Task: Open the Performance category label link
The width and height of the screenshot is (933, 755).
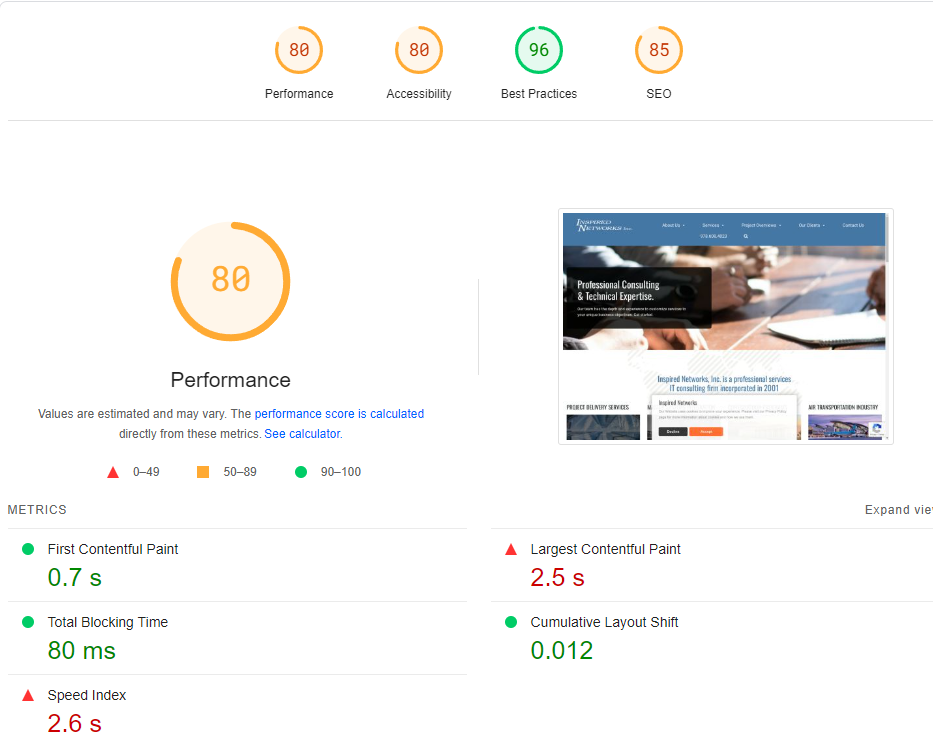Action: 299,93
